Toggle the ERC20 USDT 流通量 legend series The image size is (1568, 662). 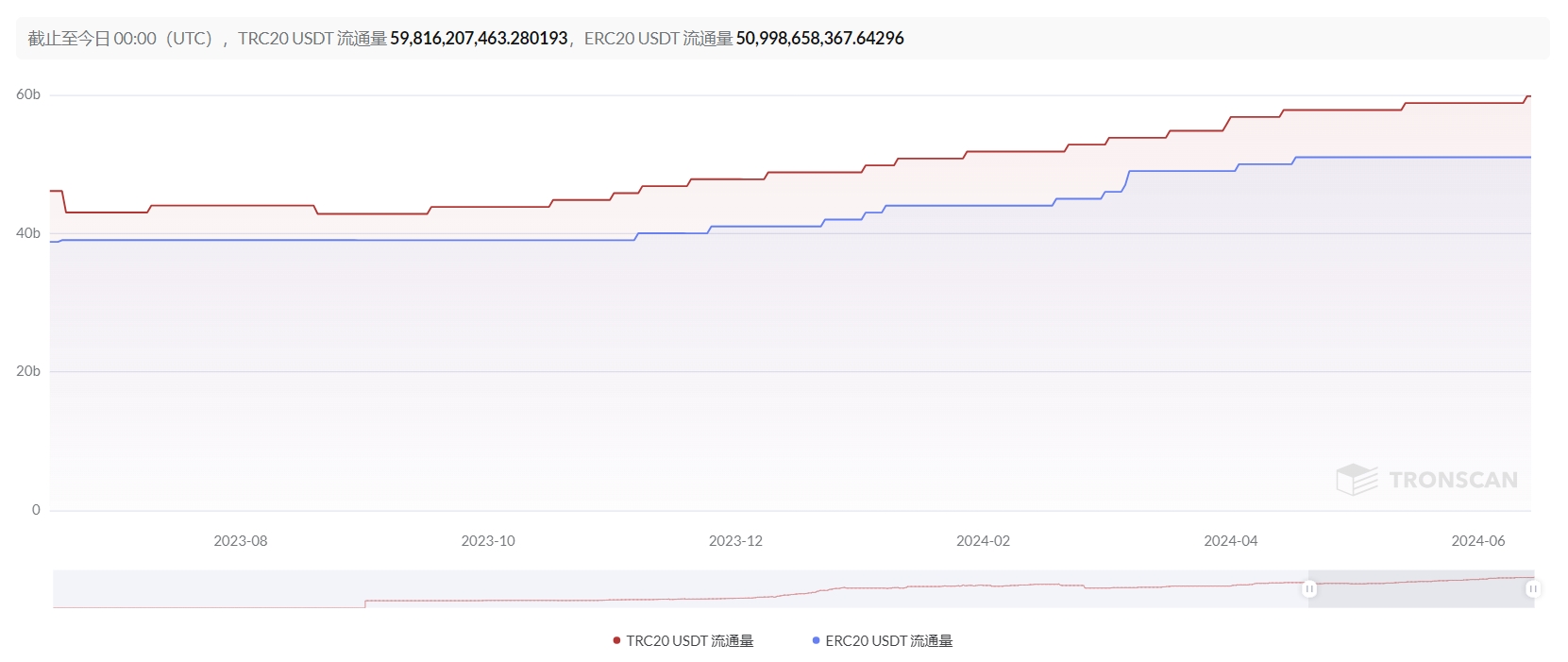pos(883,641)
